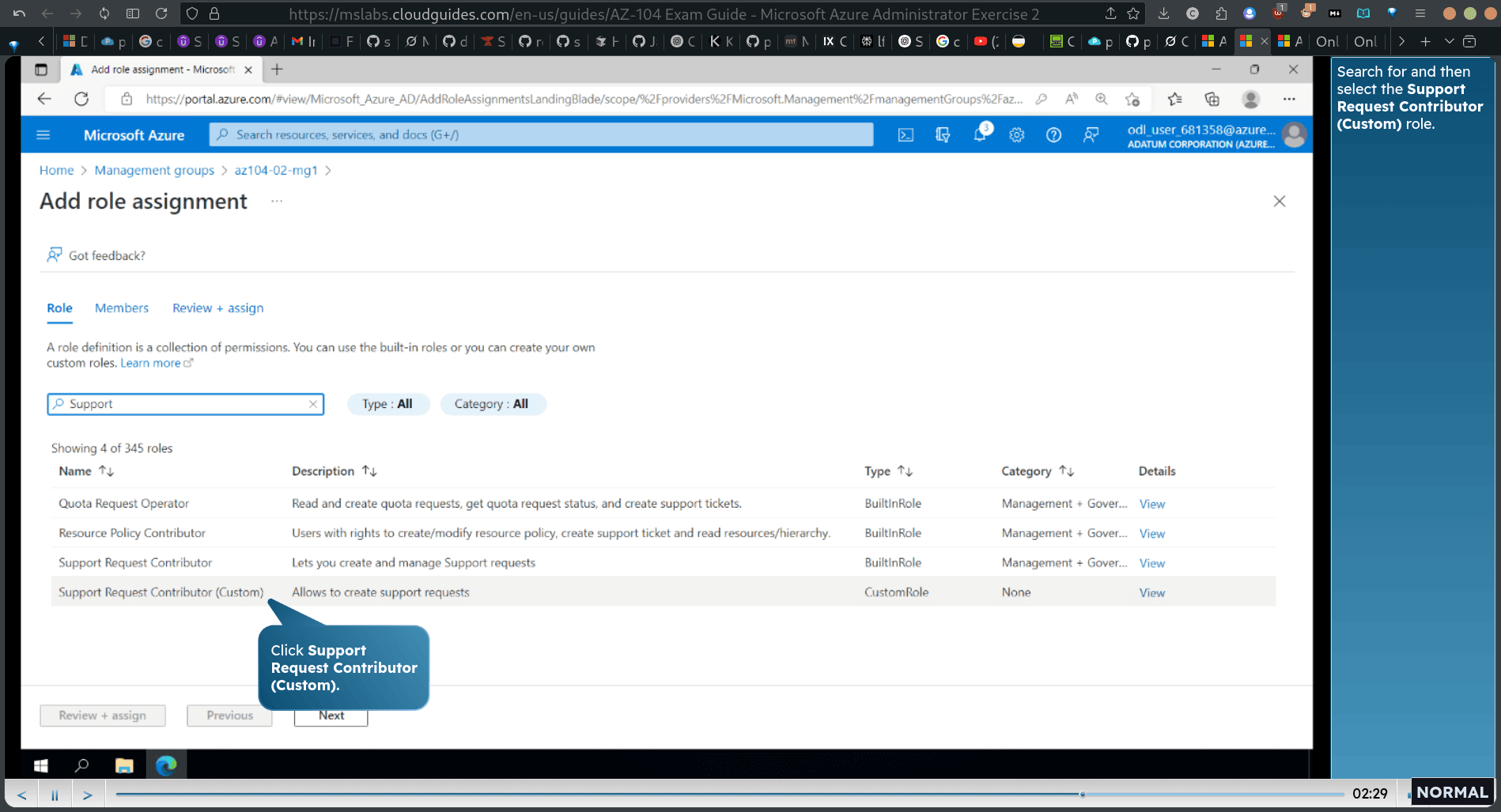The height and width of the screenshot is (812, 1501).
Task: Open inner Edge collections icon
Action: tap(1212, 99)
